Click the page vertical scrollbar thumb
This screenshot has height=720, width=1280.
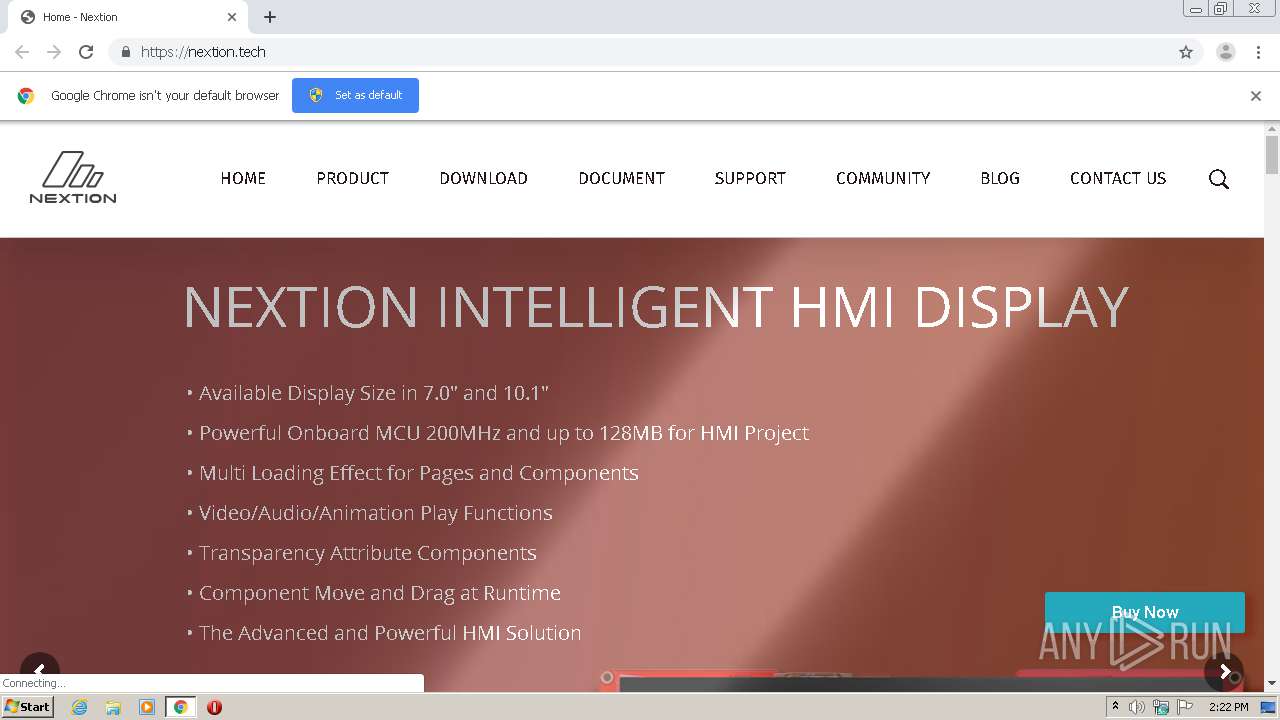coord(1272,155)
